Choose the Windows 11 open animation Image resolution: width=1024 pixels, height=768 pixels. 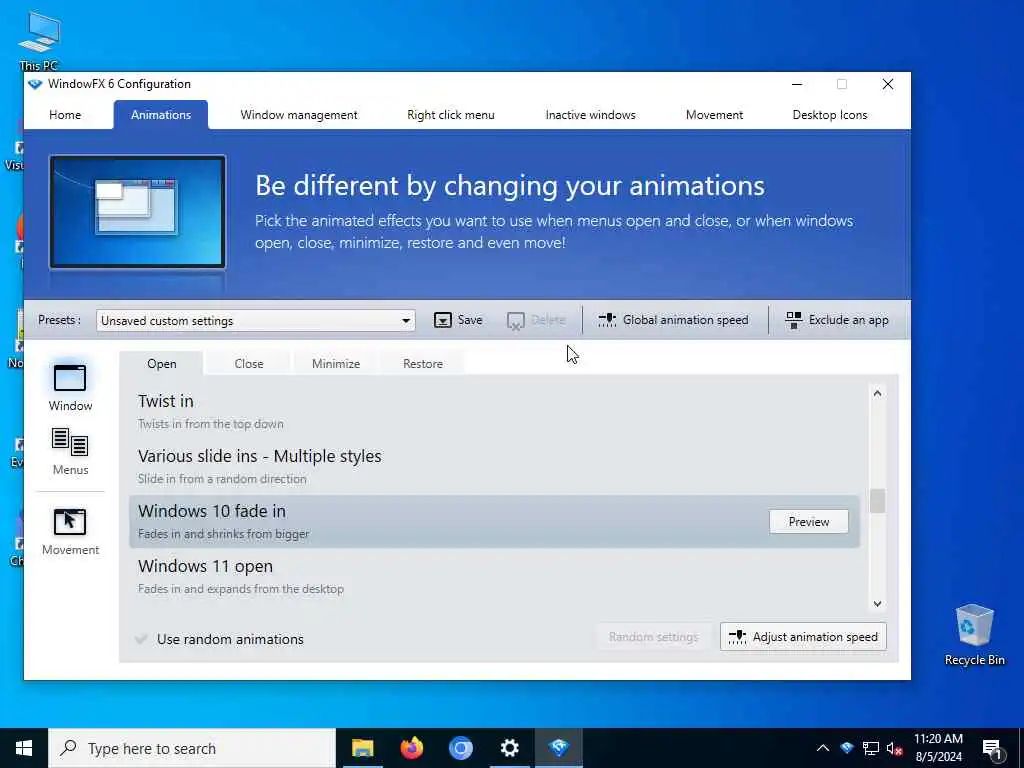tap(494, 577)
